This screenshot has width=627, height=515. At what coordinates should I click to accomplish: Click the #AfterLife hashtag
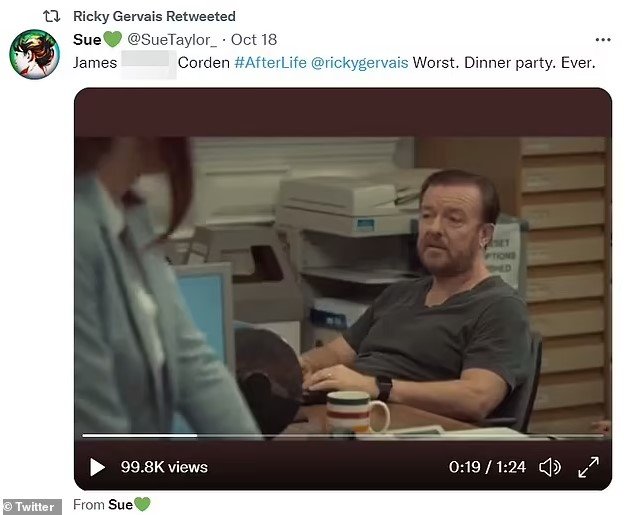click(x=270, y=63)
